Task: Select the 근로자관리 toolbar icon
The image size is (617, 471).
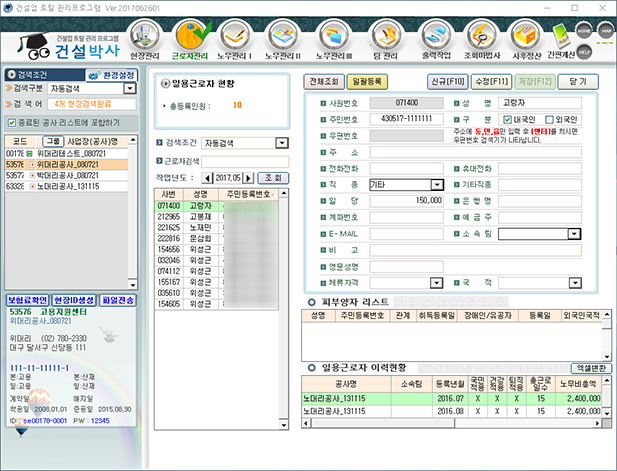Action: tap(190, 40)
